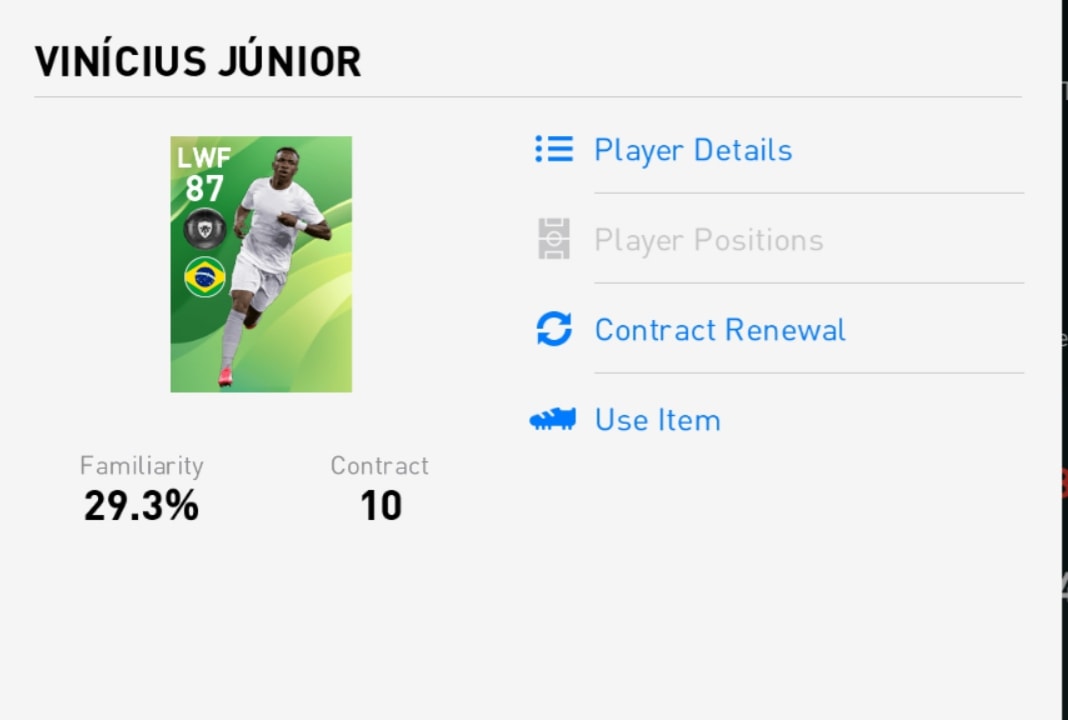1068x720 pixels.
Task: Click the LWF position label on the card
Action: pyautogui.click(x=204, y=157)
